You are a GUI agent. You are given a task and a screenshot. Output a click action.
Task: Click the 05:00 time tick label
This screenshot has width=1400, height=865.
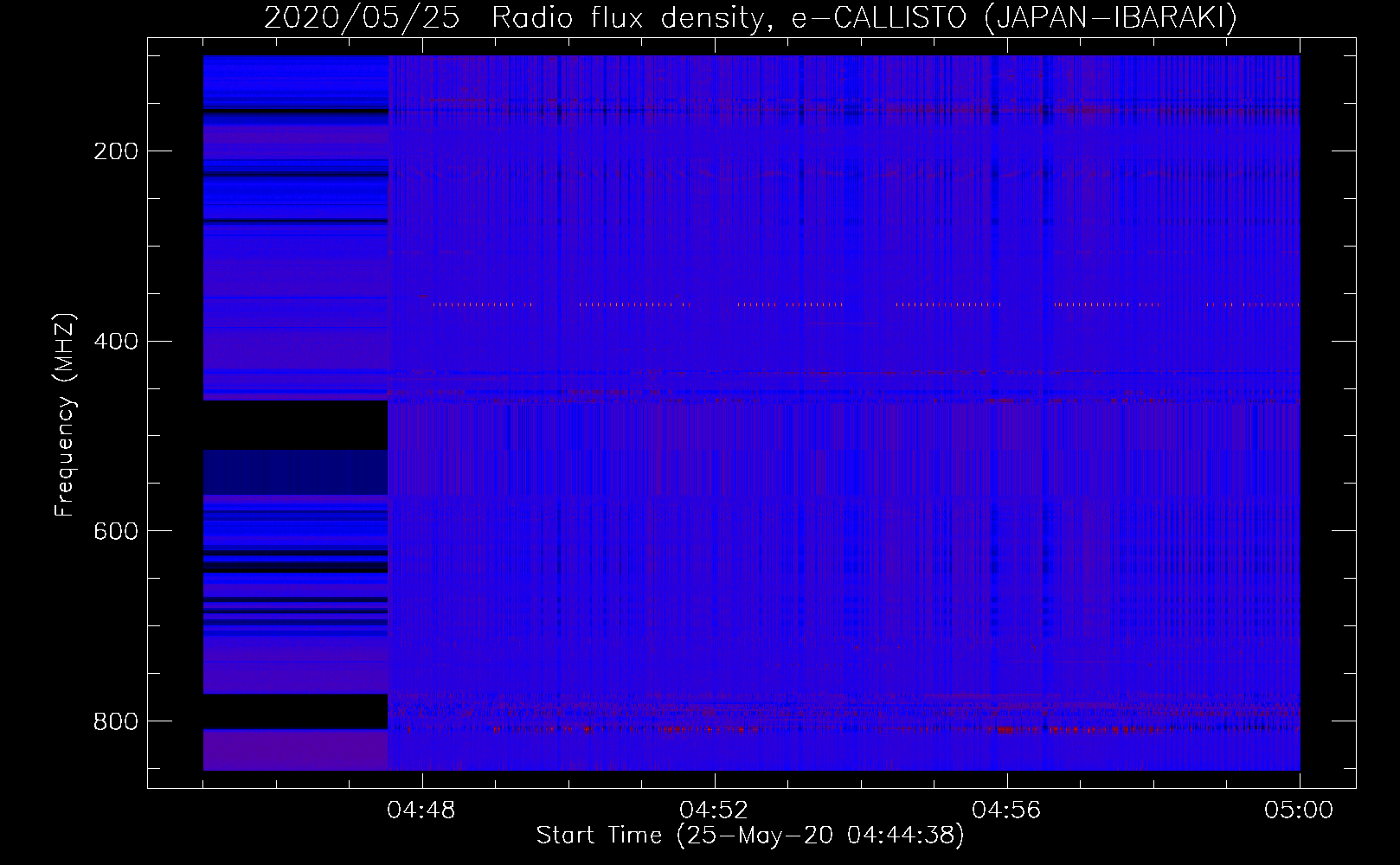click(1299, 811)
